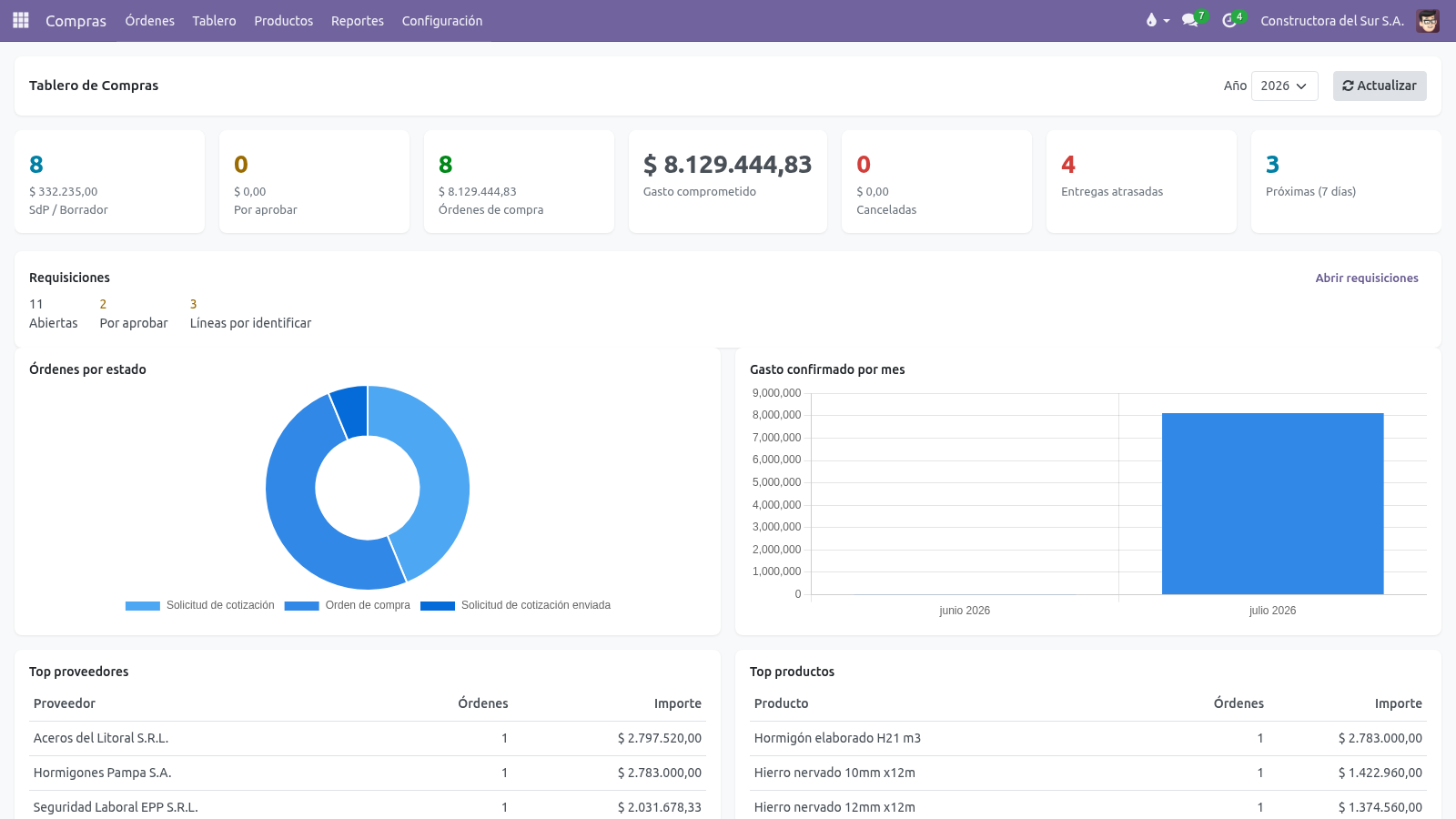Toggle the Orden de compra legend entry
The image size is (1456, 819).
click(348, 605)
